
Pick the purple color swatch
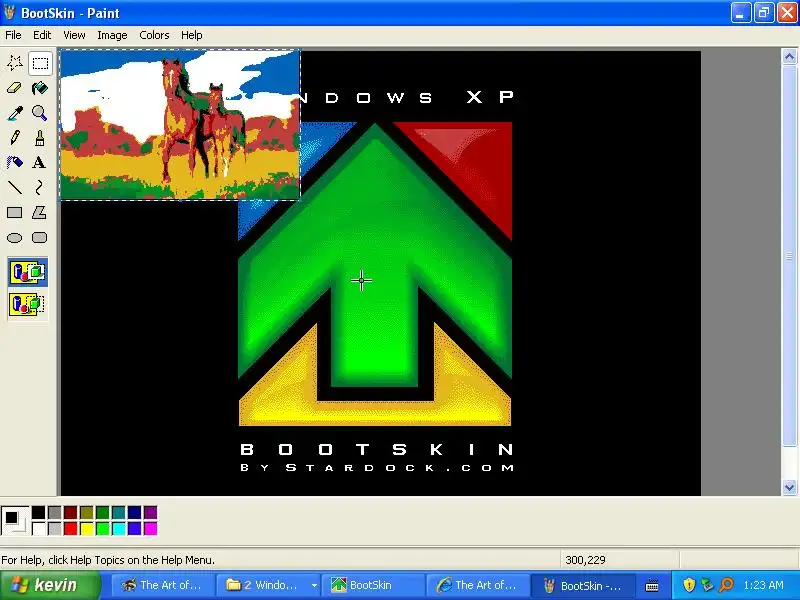coord(151,512)
